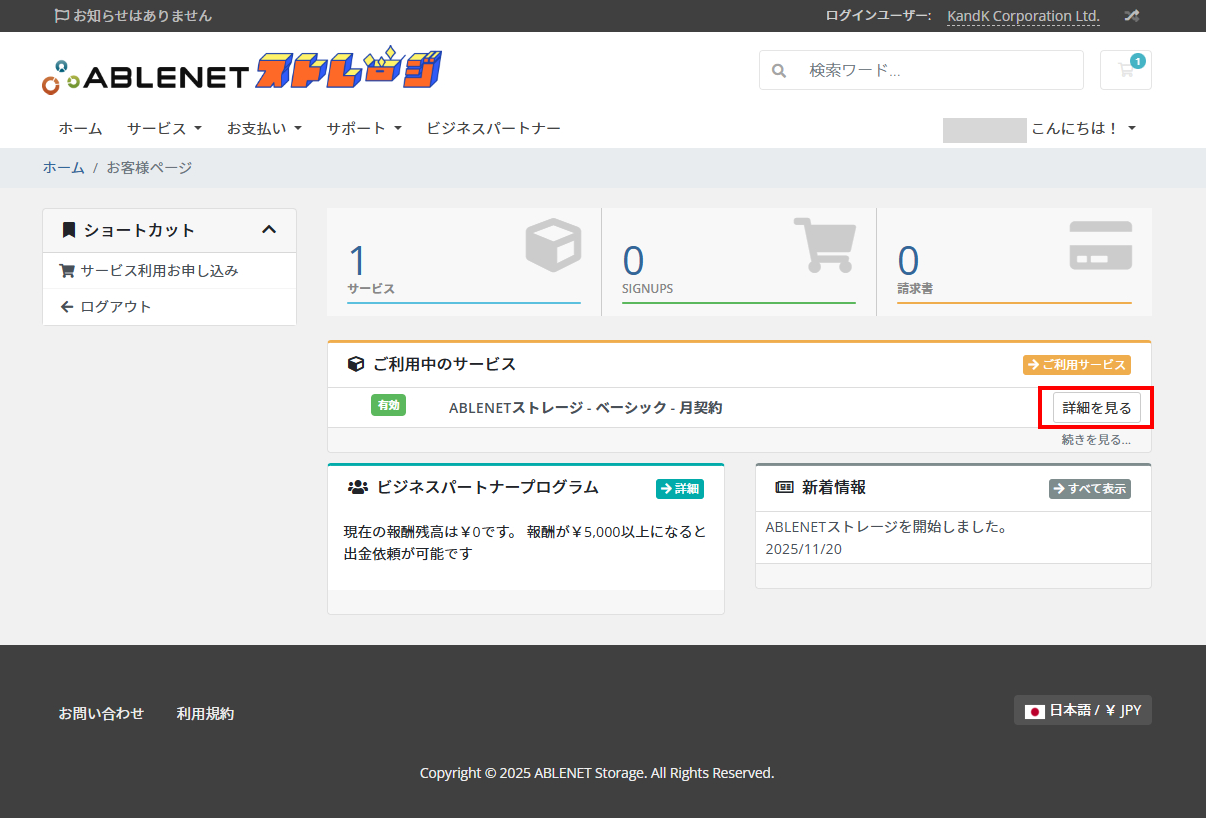Image resolution: width=1206 pixels, height=818 pixels.
Task: Open the 日本語 / ¥ JPY language selector
Action: point(1082,710)
